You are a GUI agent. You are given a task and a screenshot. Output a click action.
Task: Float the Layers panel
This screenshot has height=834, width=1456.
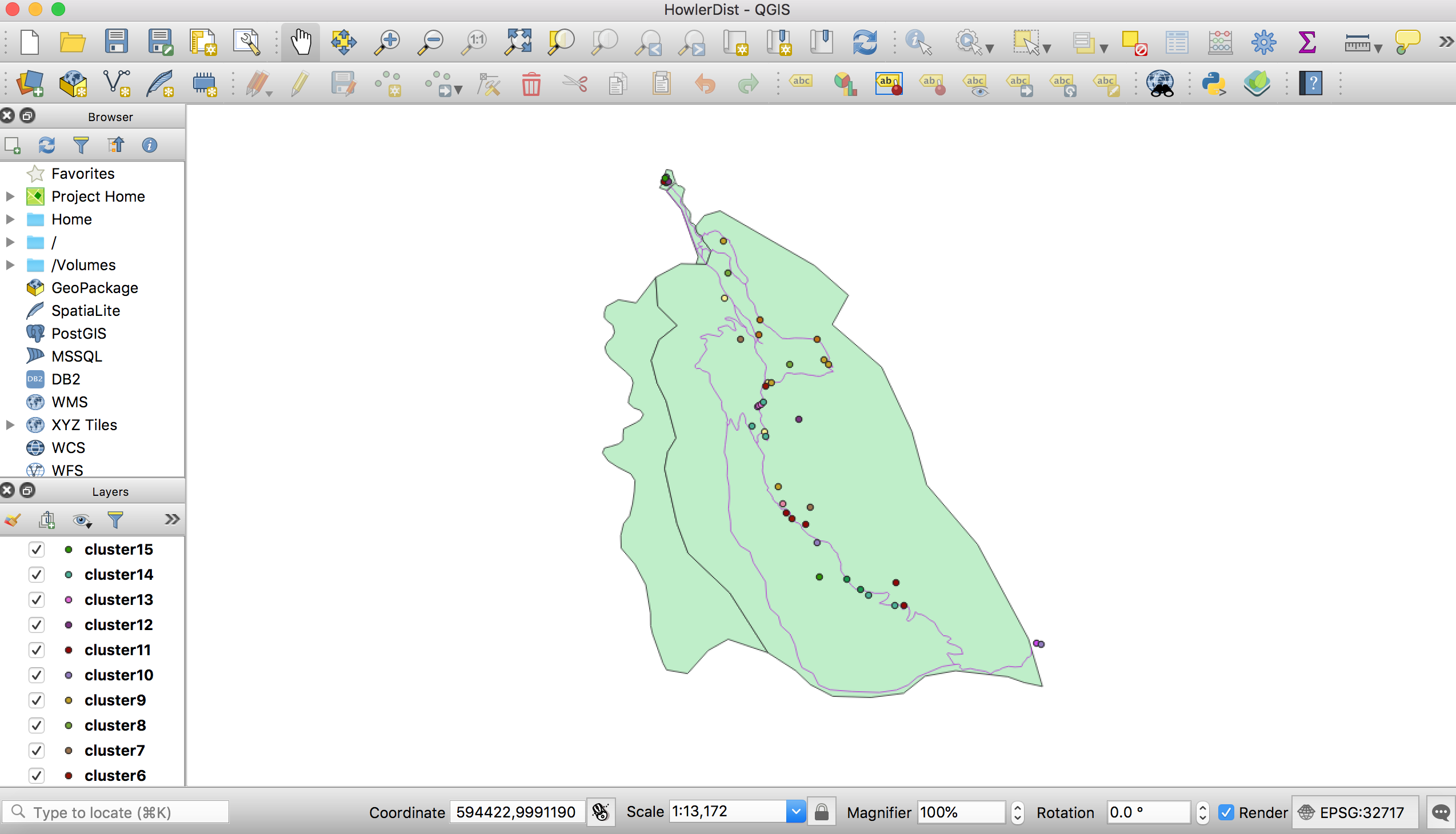tap(27, 491)
